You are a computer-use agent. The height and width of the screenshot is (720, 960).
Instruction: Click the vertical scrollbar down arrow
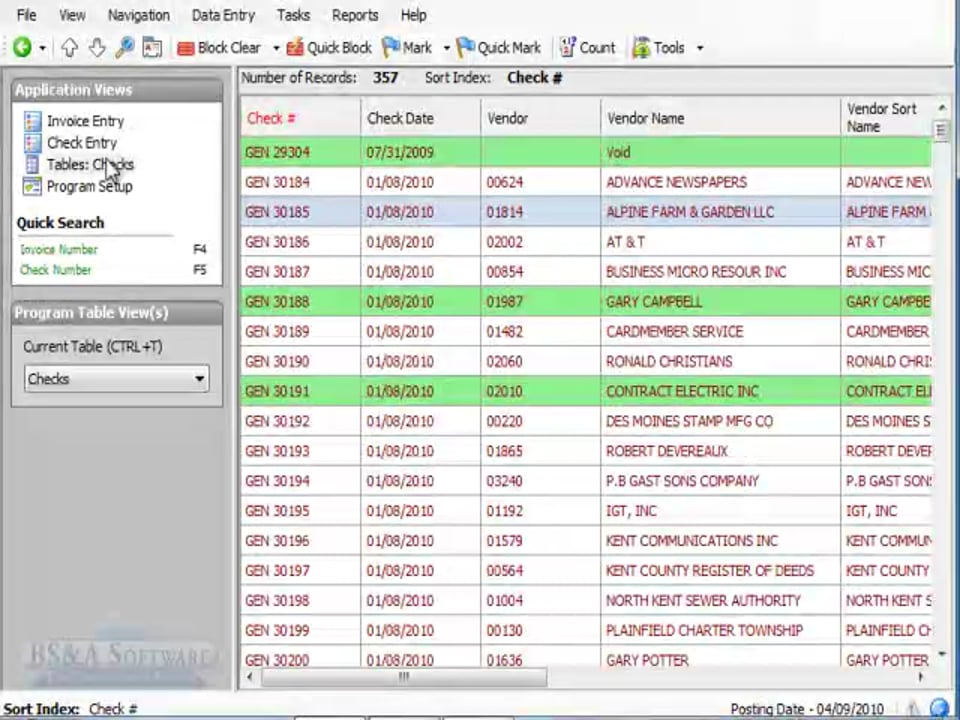coord(941,655)
